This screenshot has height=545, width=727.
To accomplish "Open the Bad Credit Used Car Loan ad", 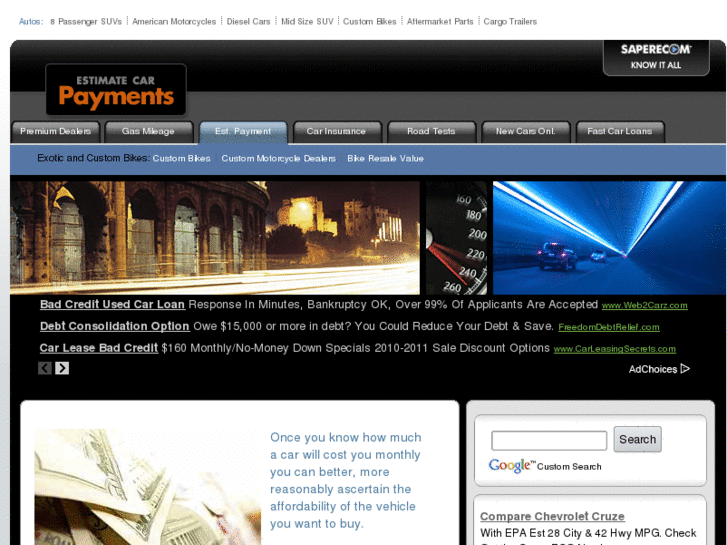I will pyautogui.click(x=112, y=305).
